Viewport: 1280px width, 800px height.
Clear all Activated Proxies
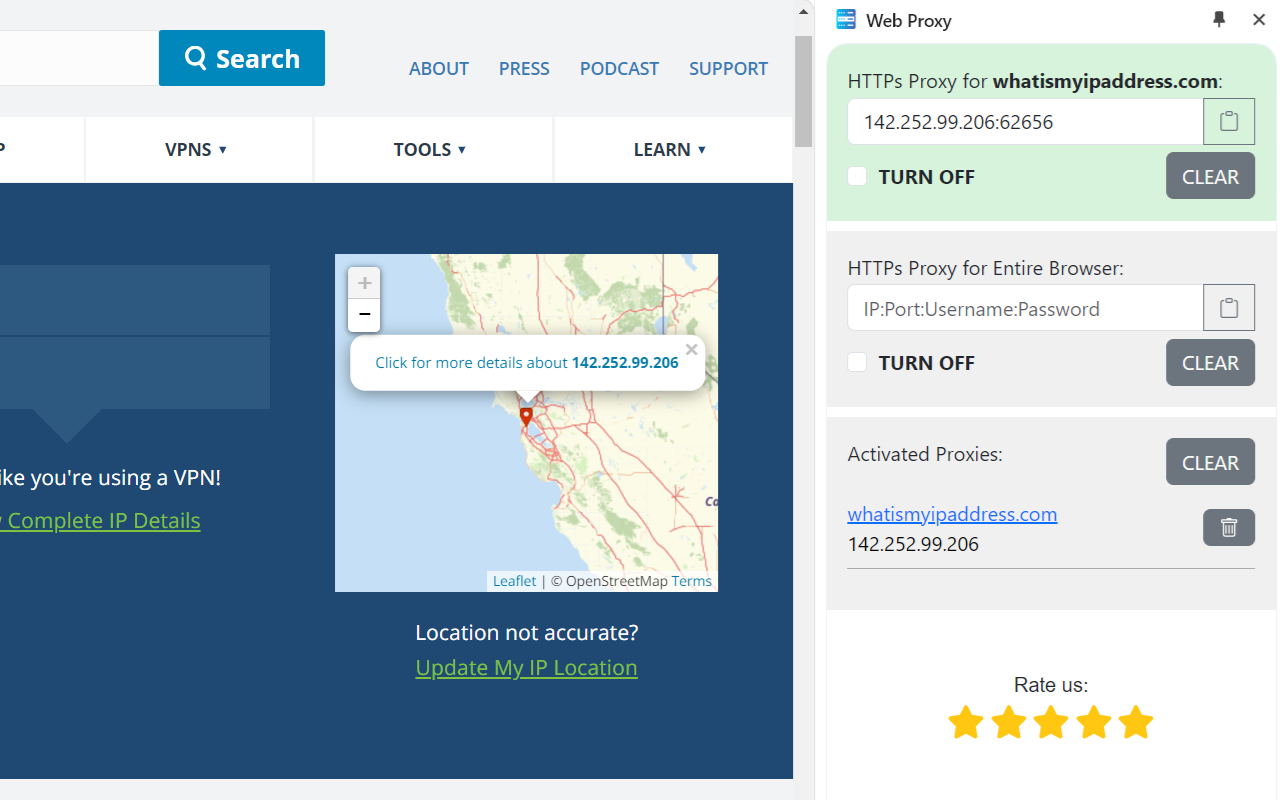coord(1210,462)
